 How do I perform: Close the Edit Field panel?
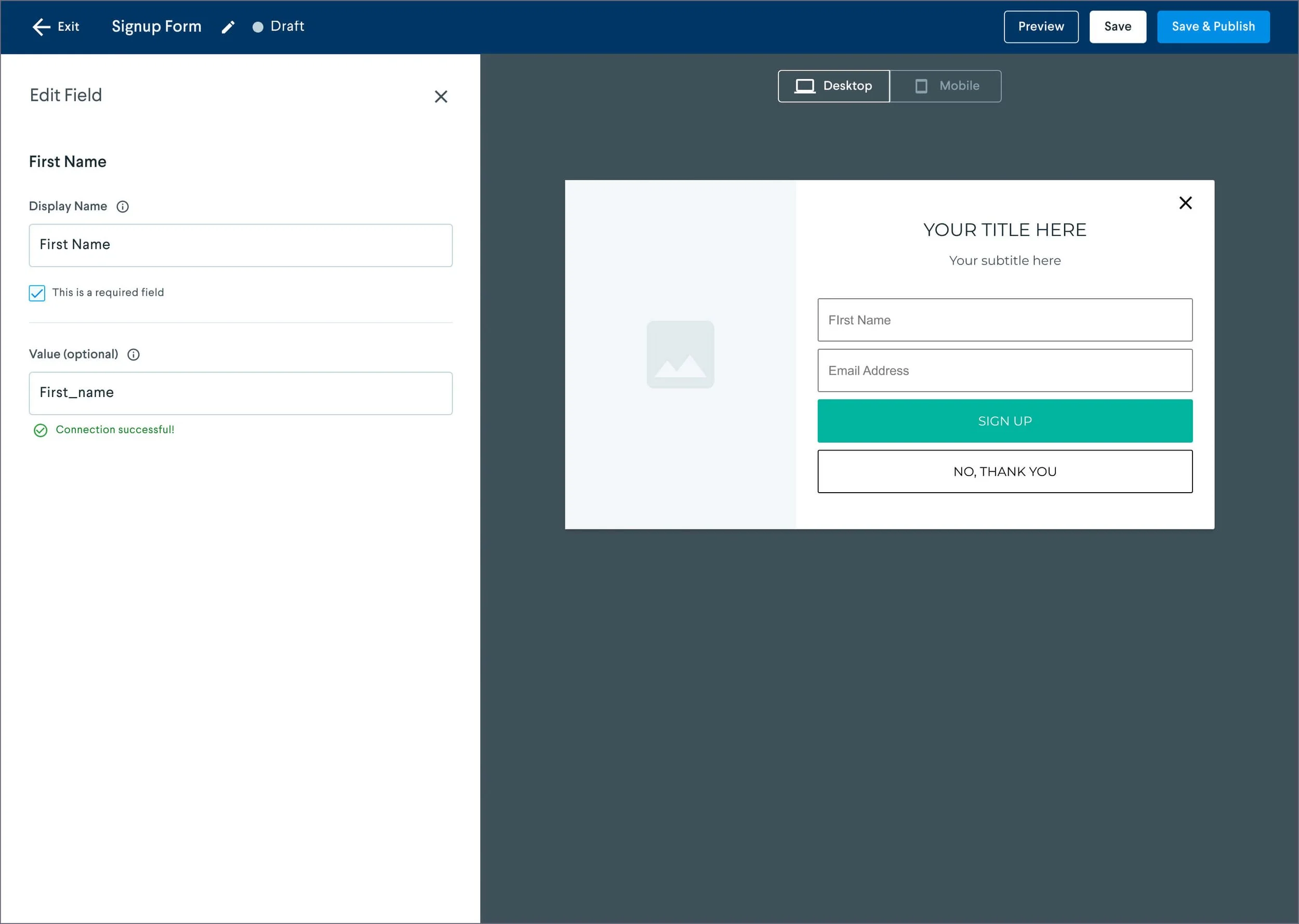coord(441,97)
